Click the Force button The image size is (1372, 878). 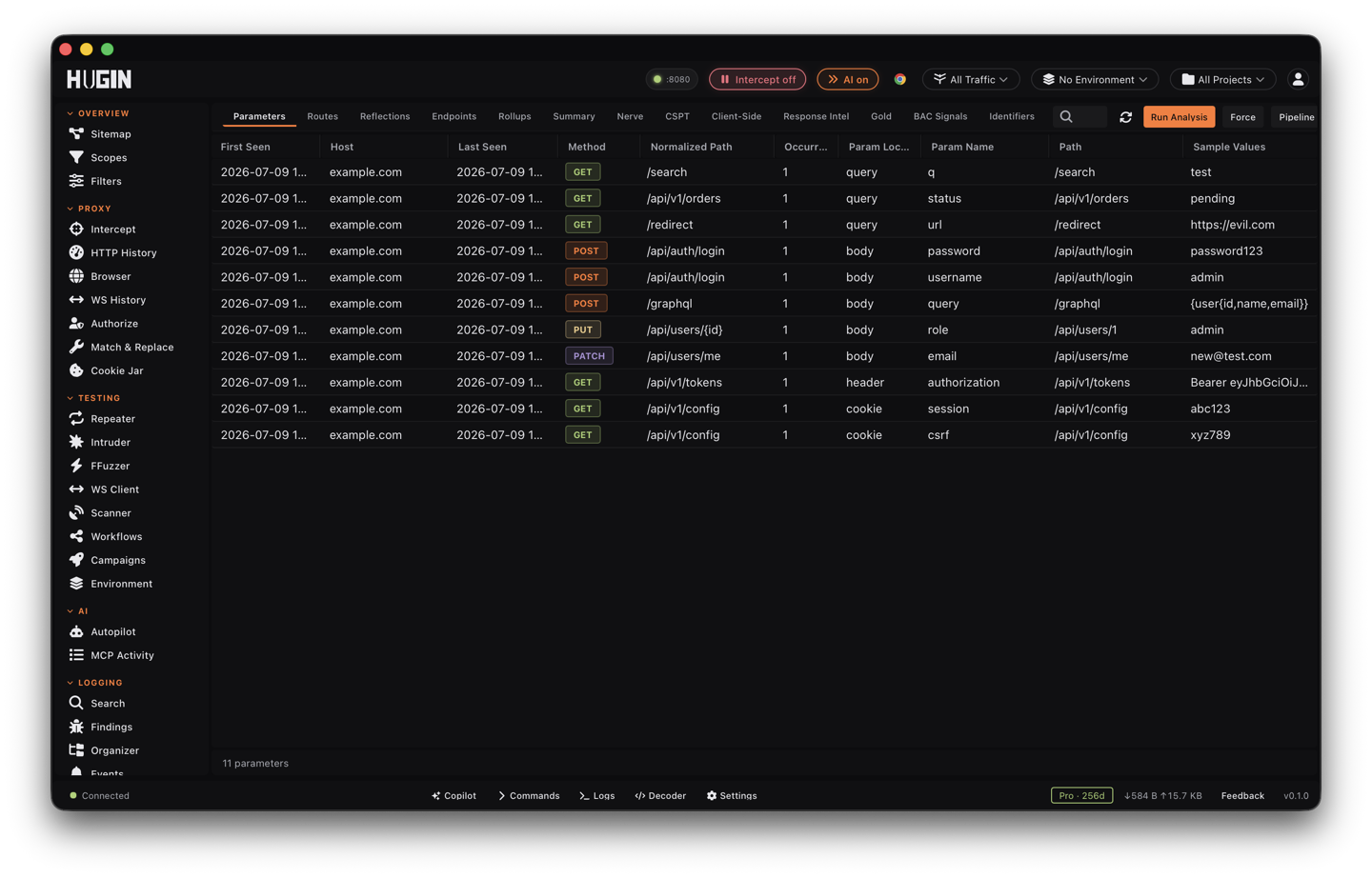(x=1242, y=117)
